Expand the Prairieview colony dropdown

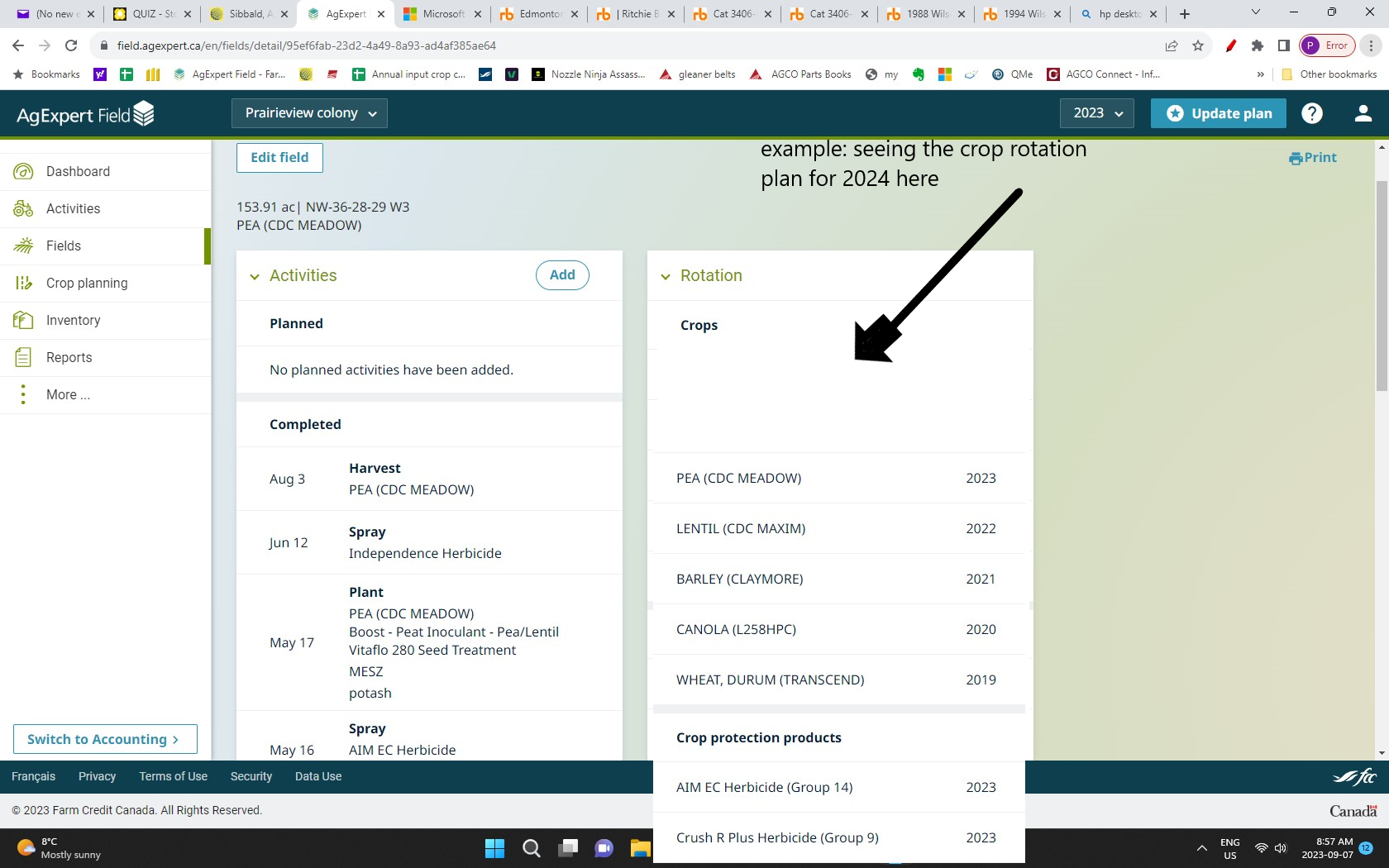pyautogui.click(x=309, y=113)
